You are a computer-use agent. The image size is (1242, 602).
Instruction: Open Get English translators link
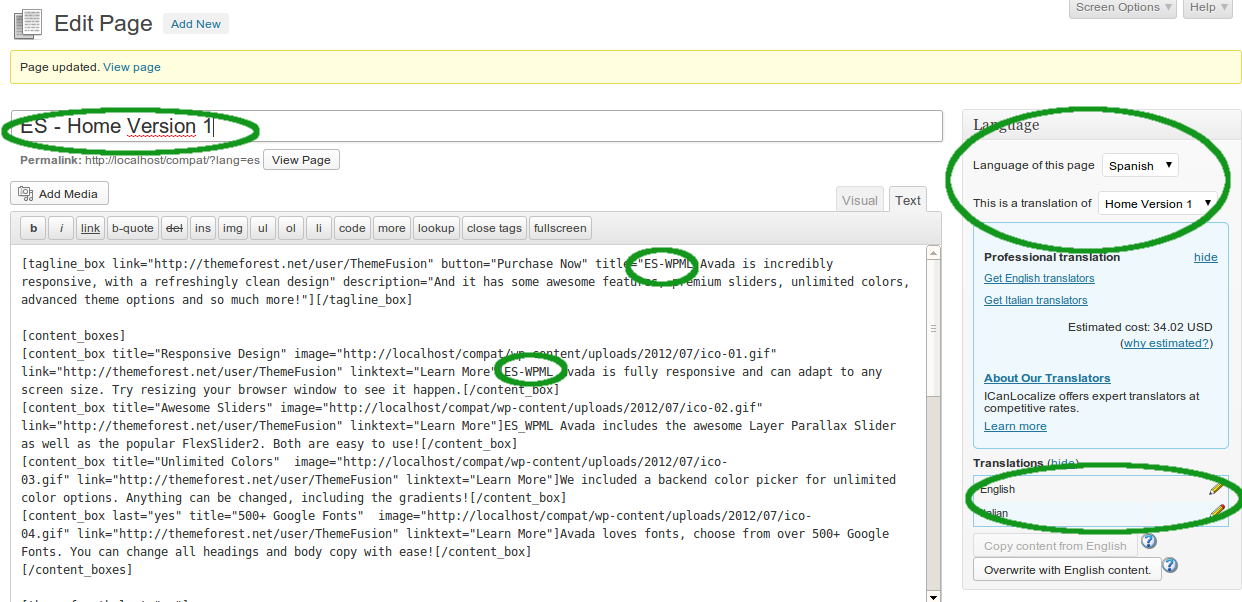click(1039, 278)
